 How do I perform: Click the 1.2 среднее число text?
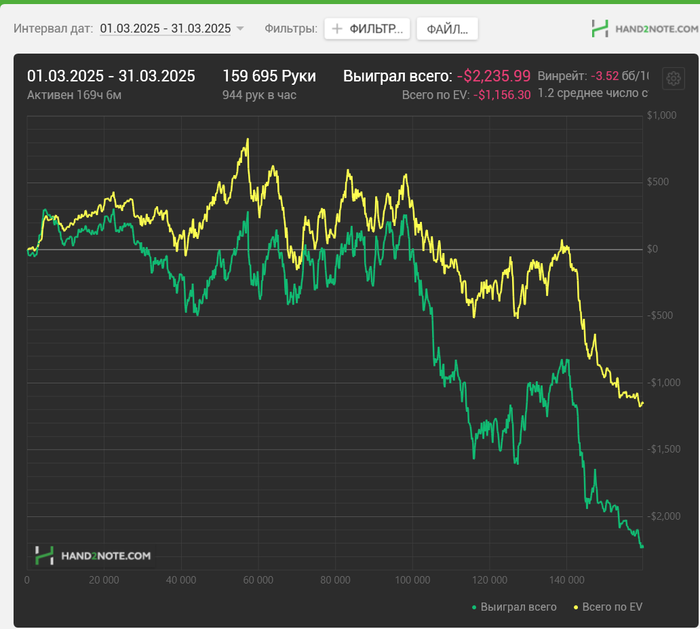click(x=592, y=93)
